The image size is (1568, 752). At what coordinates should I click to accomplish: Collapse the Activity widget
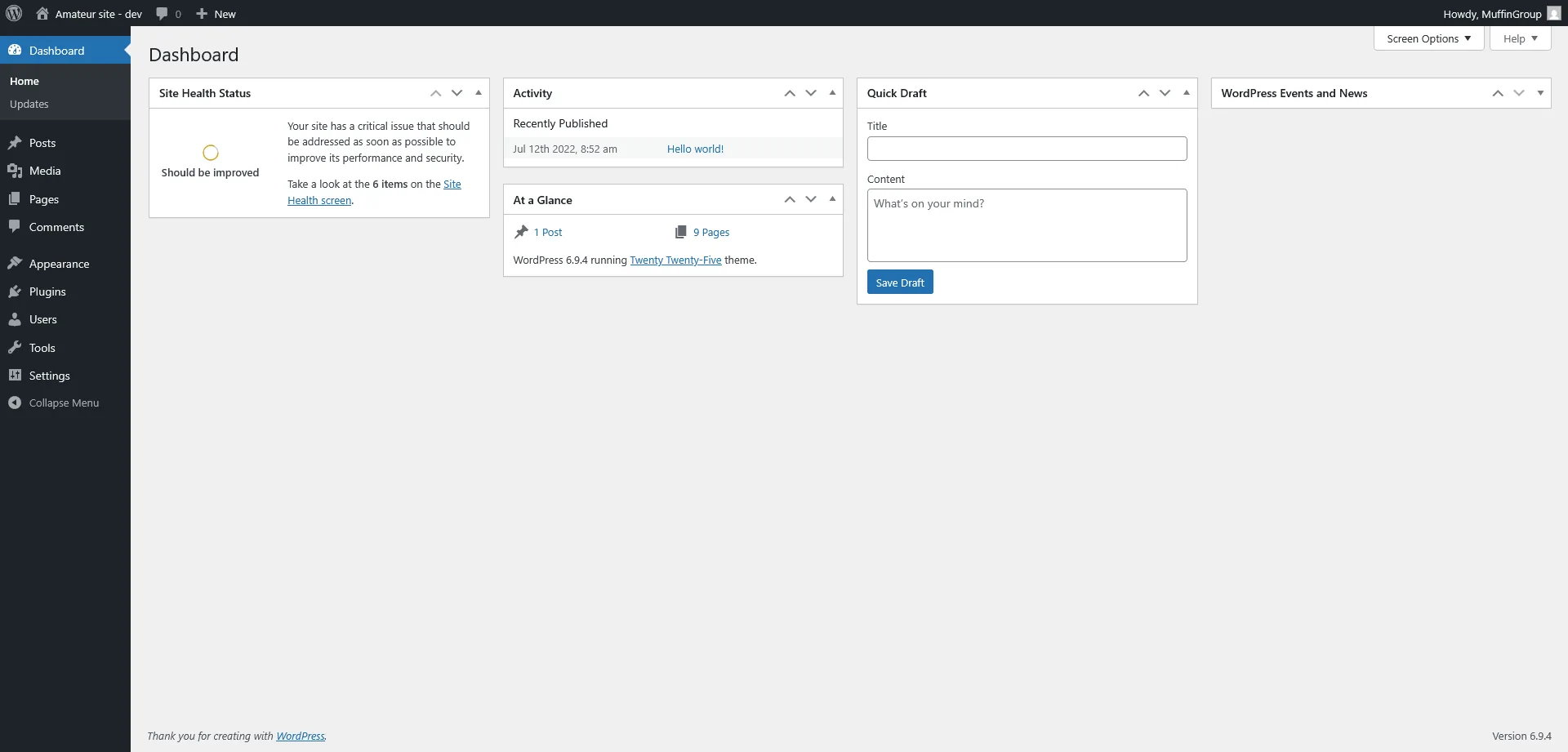831,93
